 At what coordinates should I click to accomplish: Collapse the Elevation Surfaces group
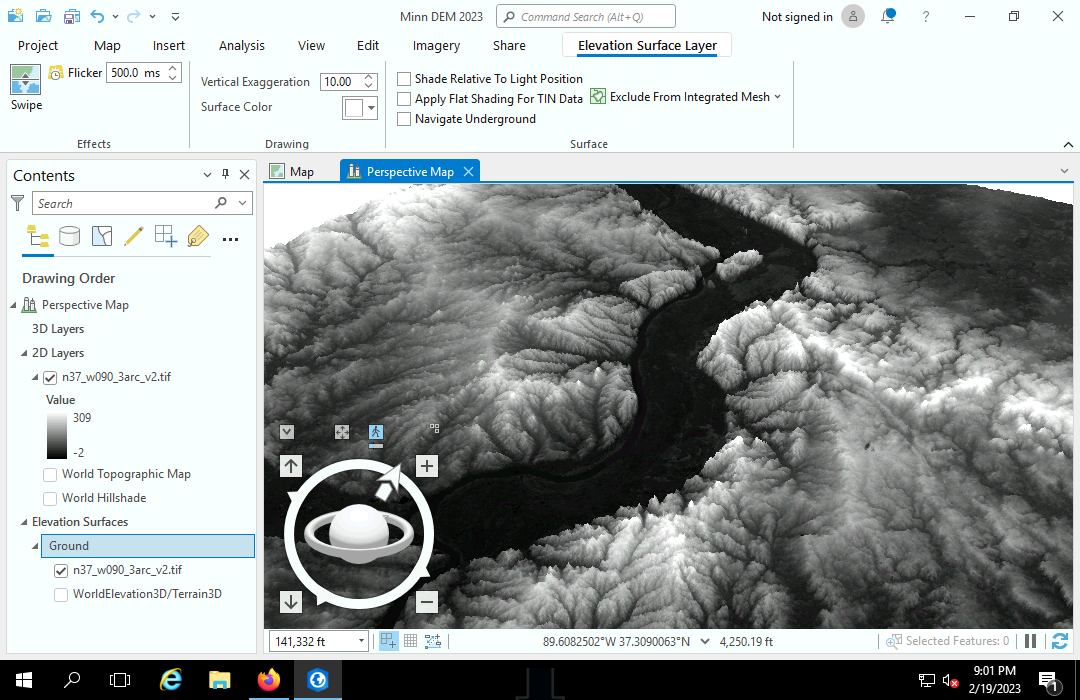click(x=25, y=522)
